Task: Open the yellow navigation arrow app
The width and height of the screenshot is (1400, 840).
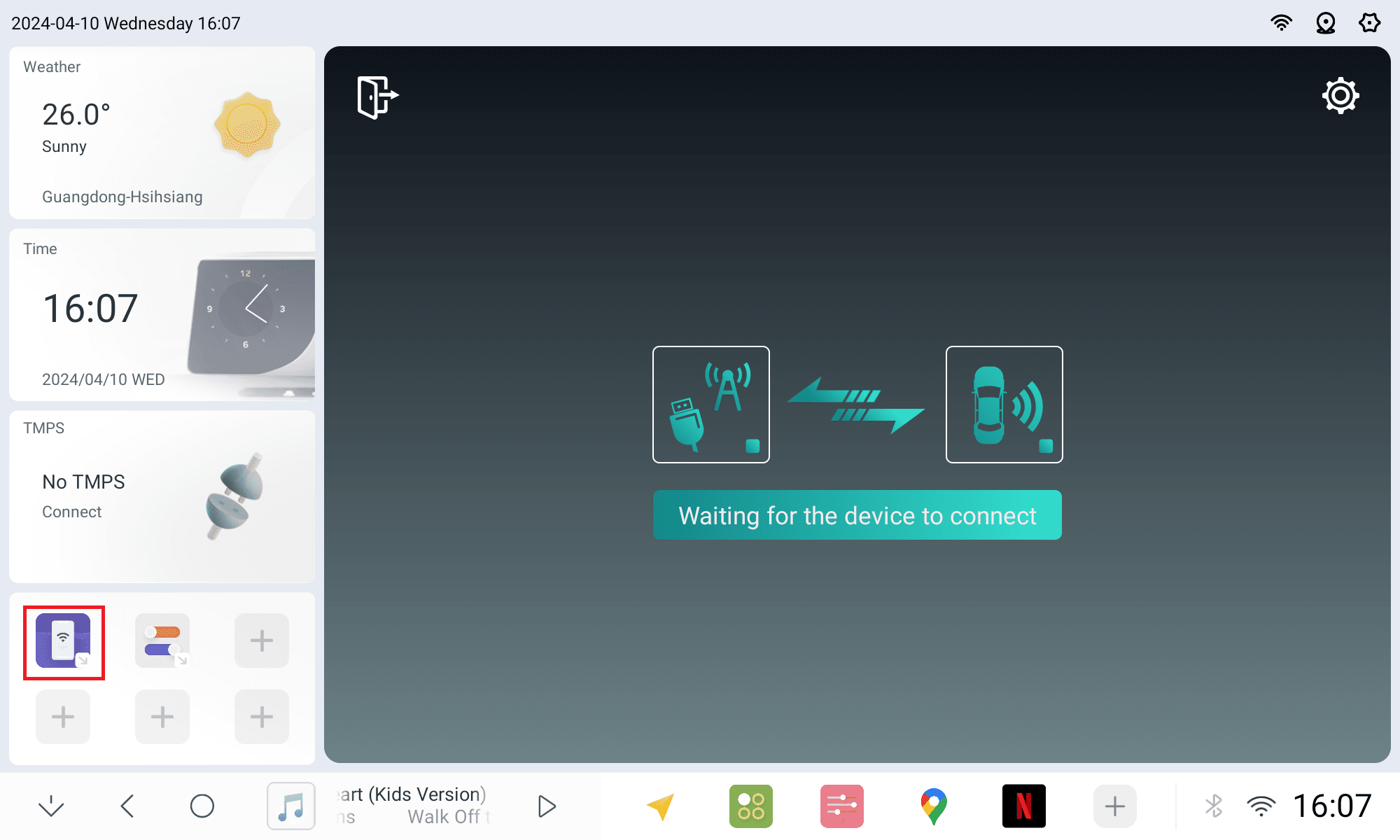Action: click(x=660, y=806)
